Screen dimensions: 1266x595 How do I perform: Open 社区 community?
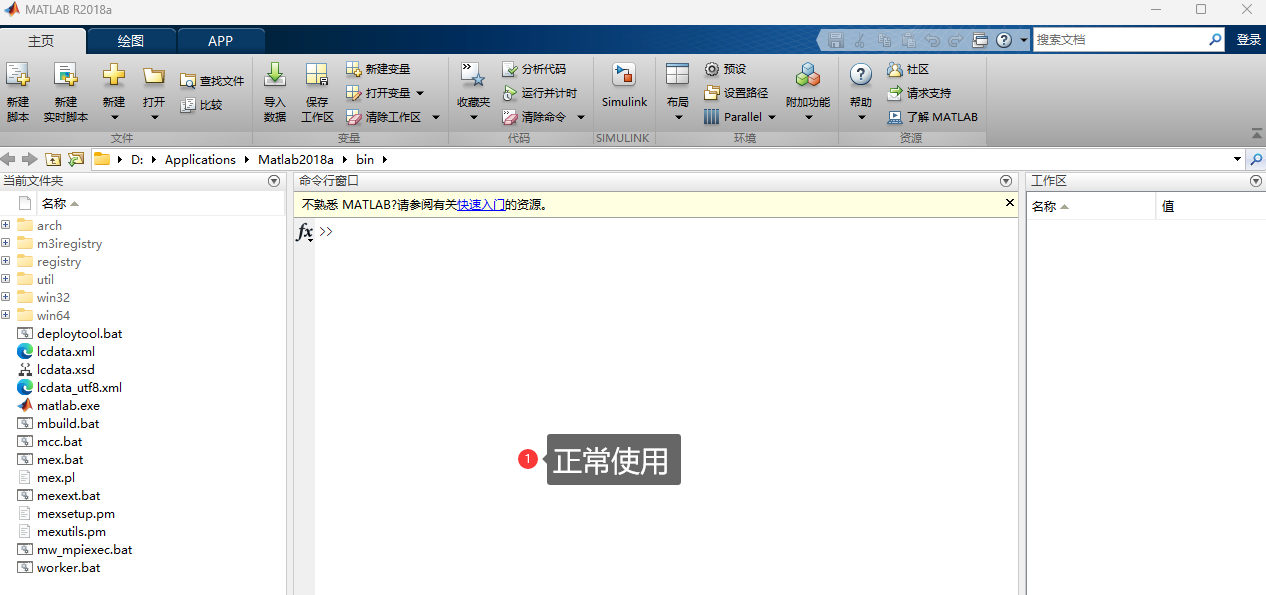908,69
